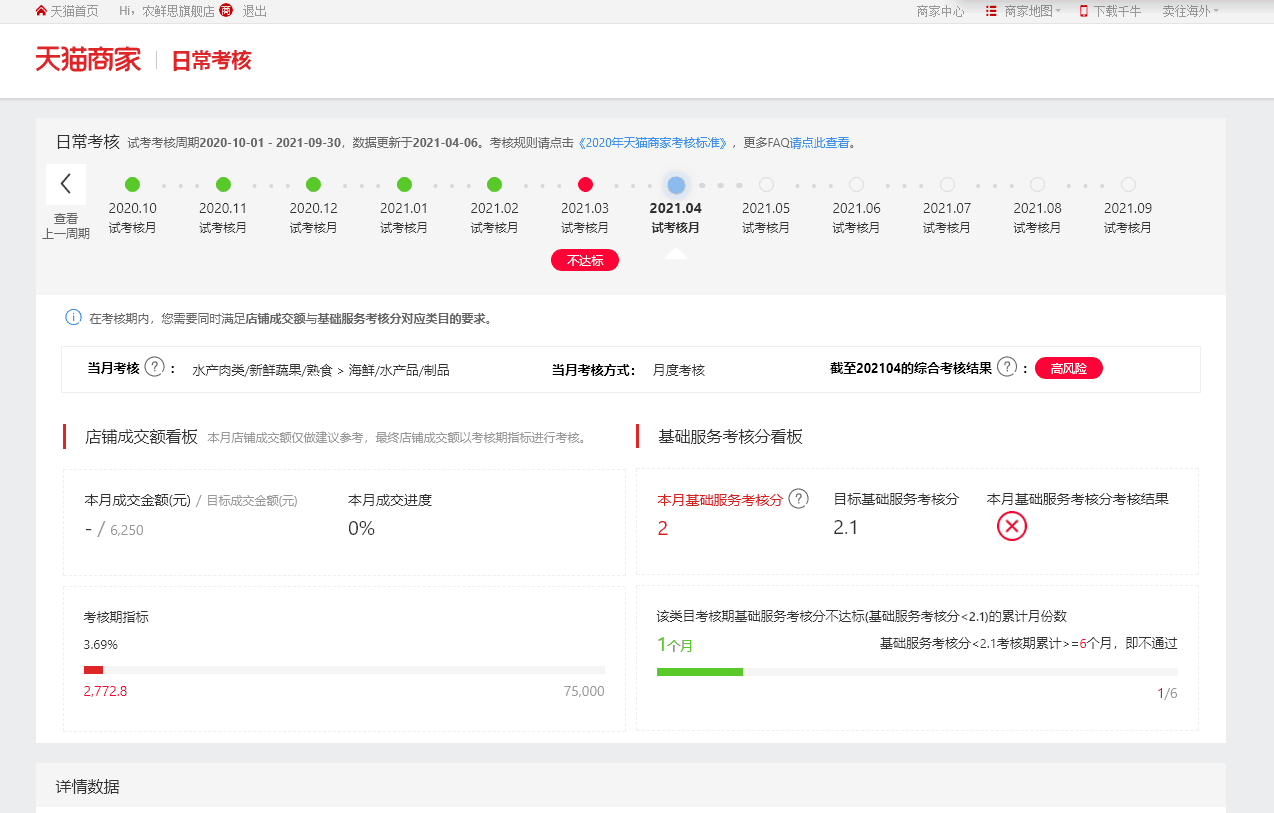
Task: Open the 天猫首页 link
Action: 74,11
